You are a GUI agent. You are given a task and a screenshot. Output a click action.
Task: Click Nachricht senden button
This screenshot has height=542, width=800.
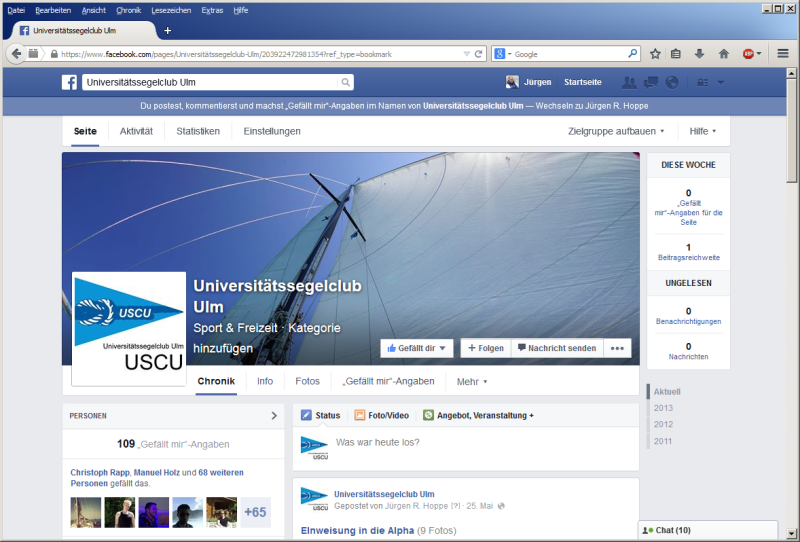tap(557, 348)
